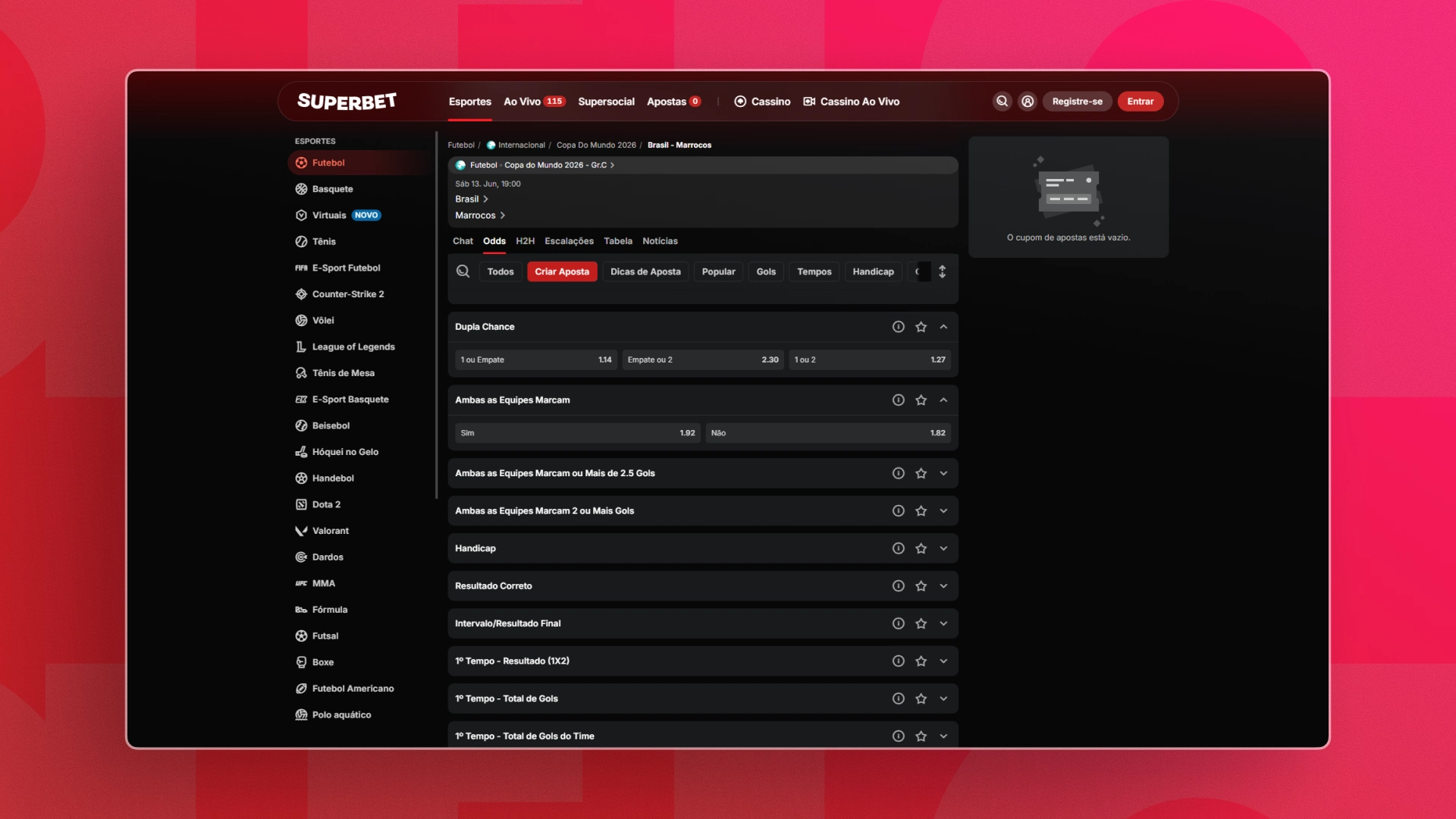Switch to the H2H tab
The height and width of the screenshot is (819, 1456).
[x=525, y=241]
